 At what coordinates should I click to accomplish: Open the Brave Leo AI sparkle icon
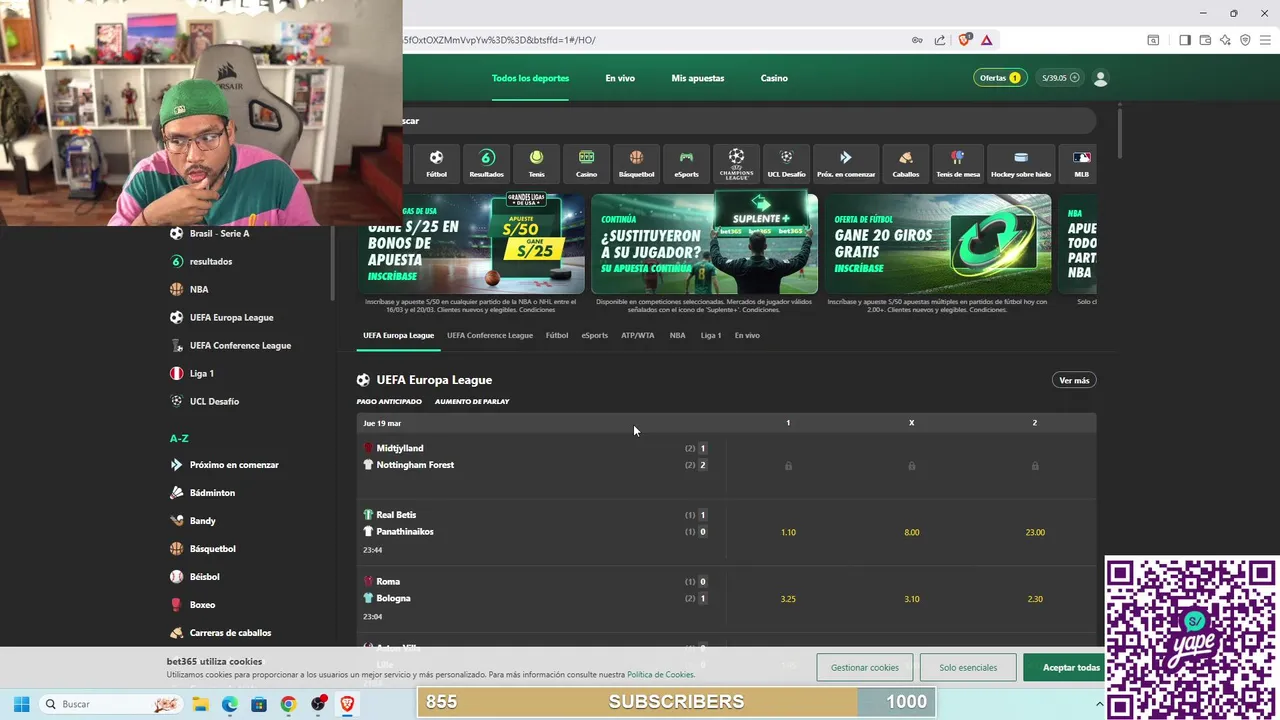point(1225,40)
